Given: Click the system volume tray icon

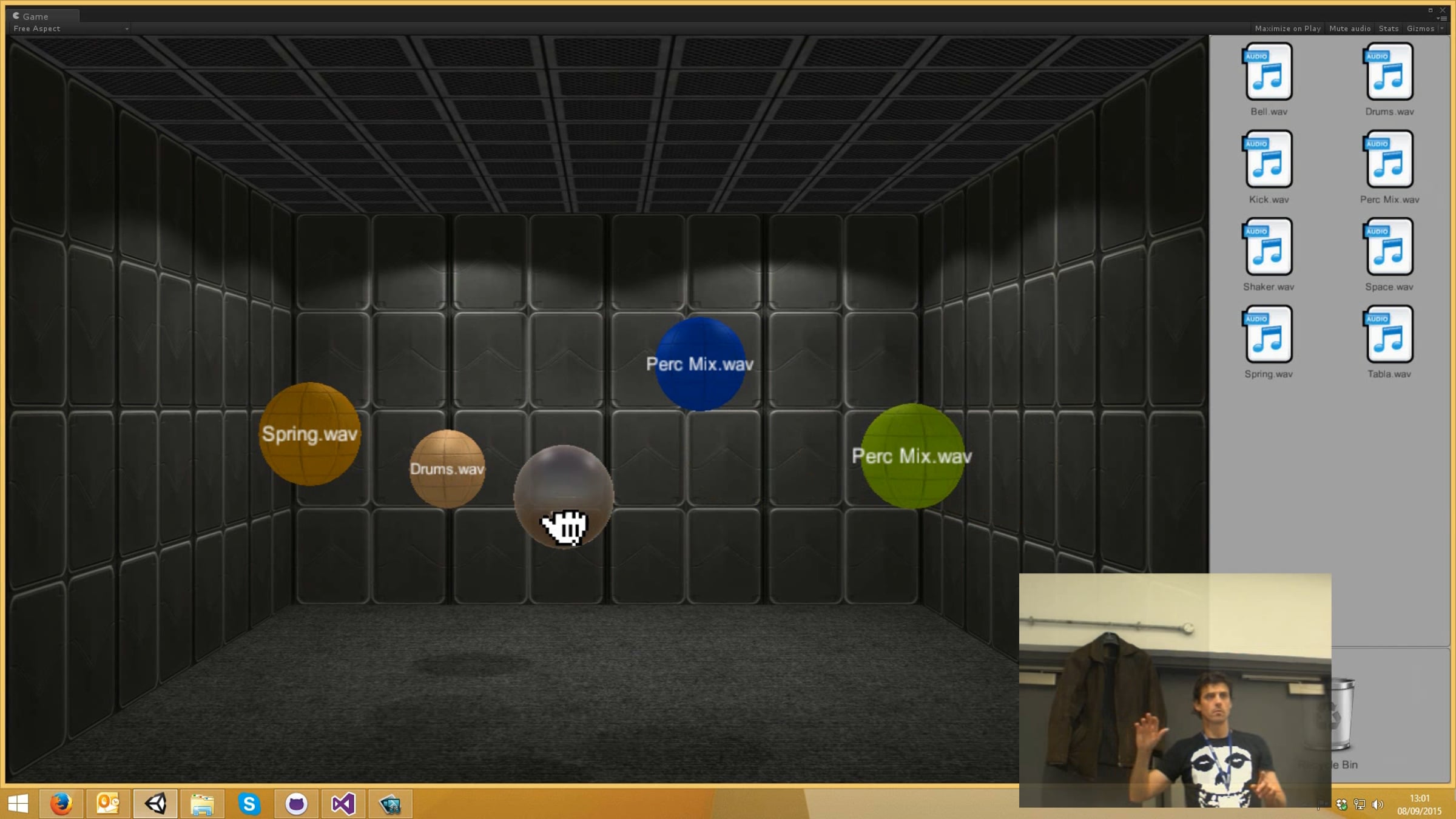Looking at the screenshot, I should (1377, 804).
